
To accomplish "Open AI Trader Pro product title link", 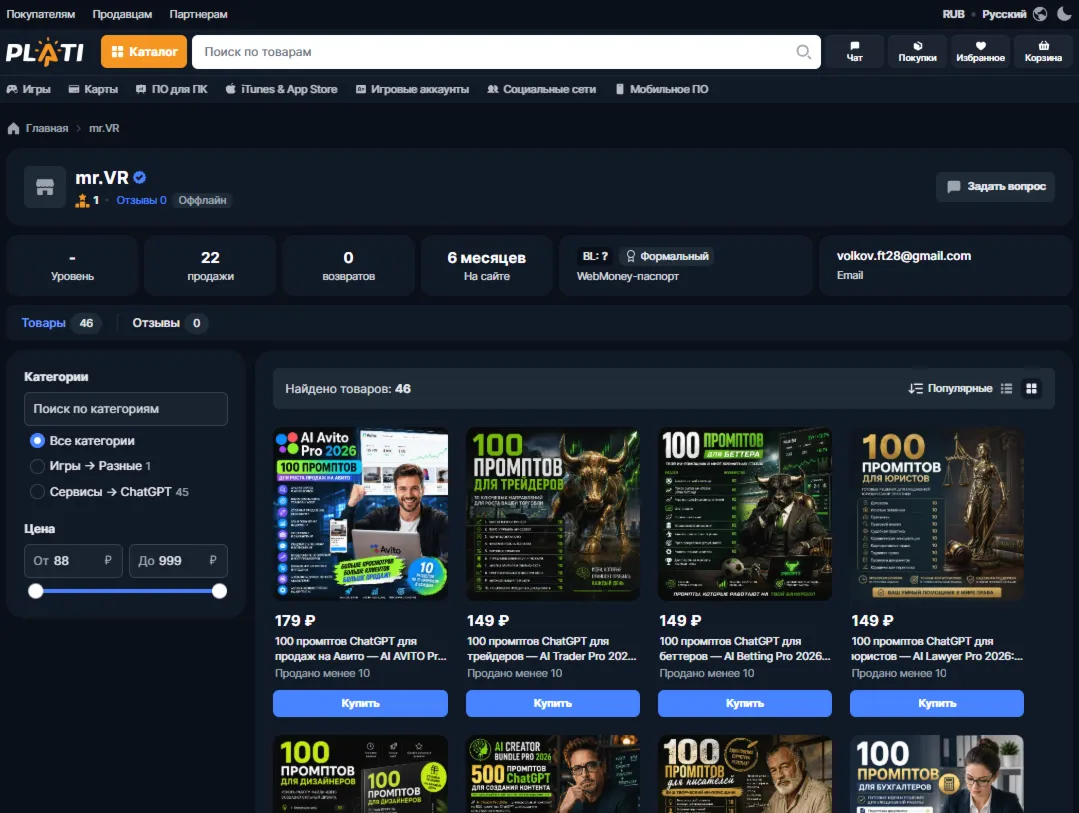I will 552,648.
